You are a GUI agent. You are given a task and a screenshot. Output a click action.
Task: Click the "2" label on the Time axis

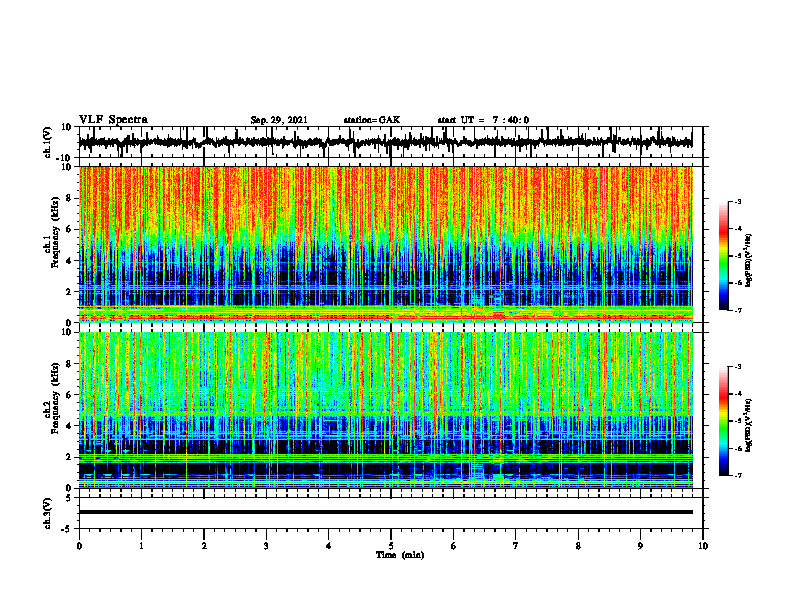pos(204,546)
